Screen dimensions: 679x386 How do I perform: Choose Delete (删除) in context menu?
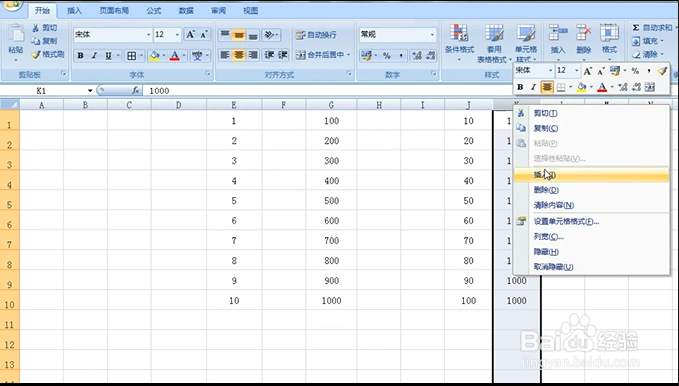pyautogui.click(x=591, y=190)
